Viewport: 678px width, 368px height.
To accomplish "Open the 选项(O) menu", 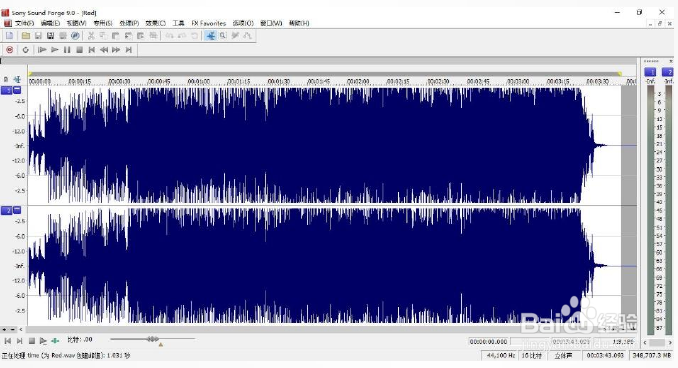I will 243,23.
